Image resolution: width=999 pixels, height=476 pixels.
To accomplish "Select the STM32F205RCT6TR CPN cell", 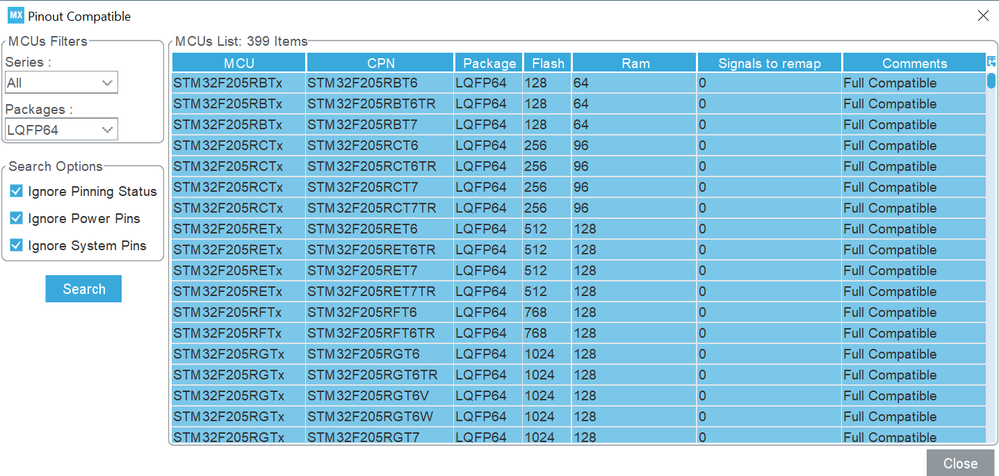I will (x=380, y=166).
